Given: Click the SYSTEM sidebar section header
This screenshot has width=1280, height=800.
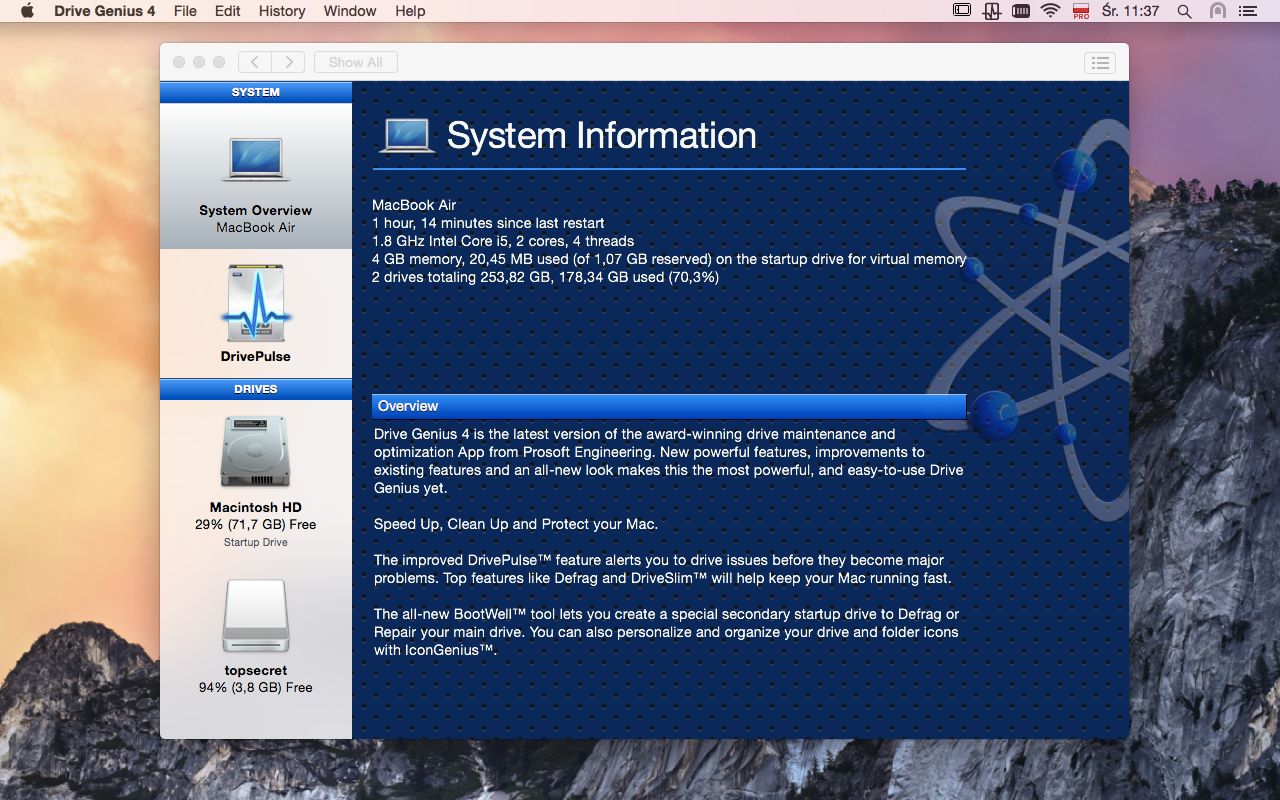Looking at the screenshot, I should [x=256, y=92].
